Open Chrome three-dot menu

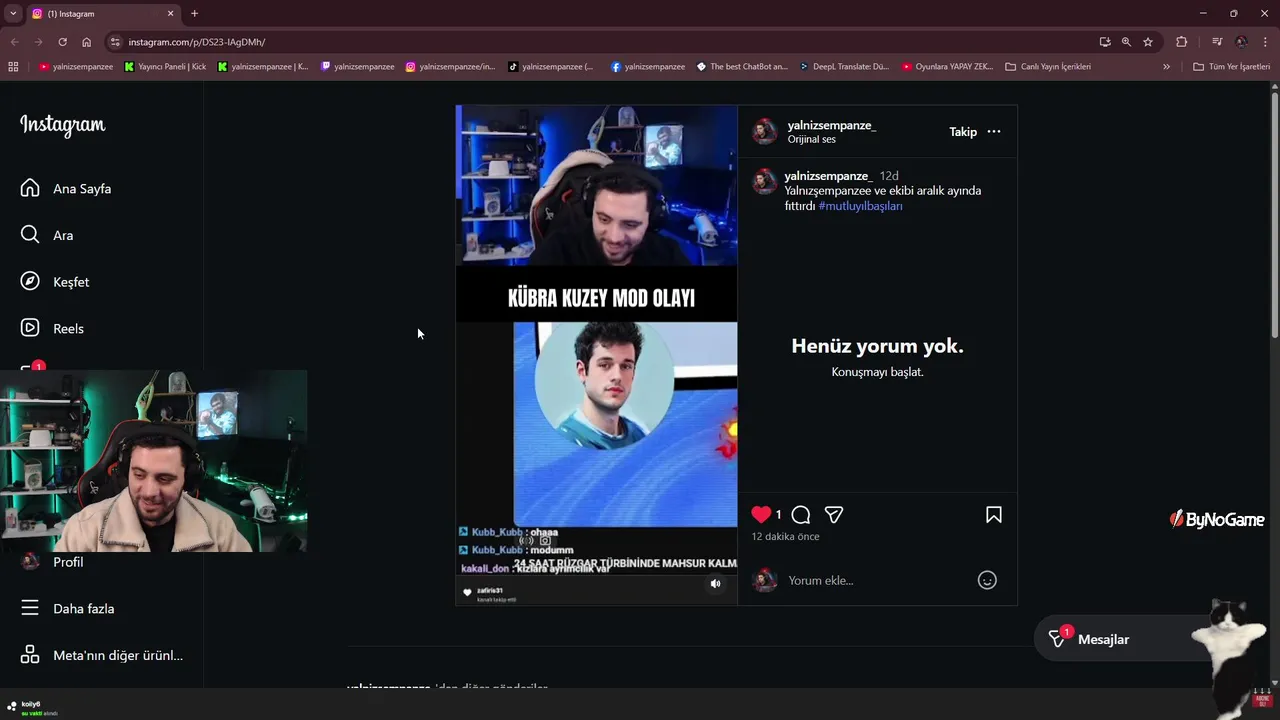[x=1265, y=42]
